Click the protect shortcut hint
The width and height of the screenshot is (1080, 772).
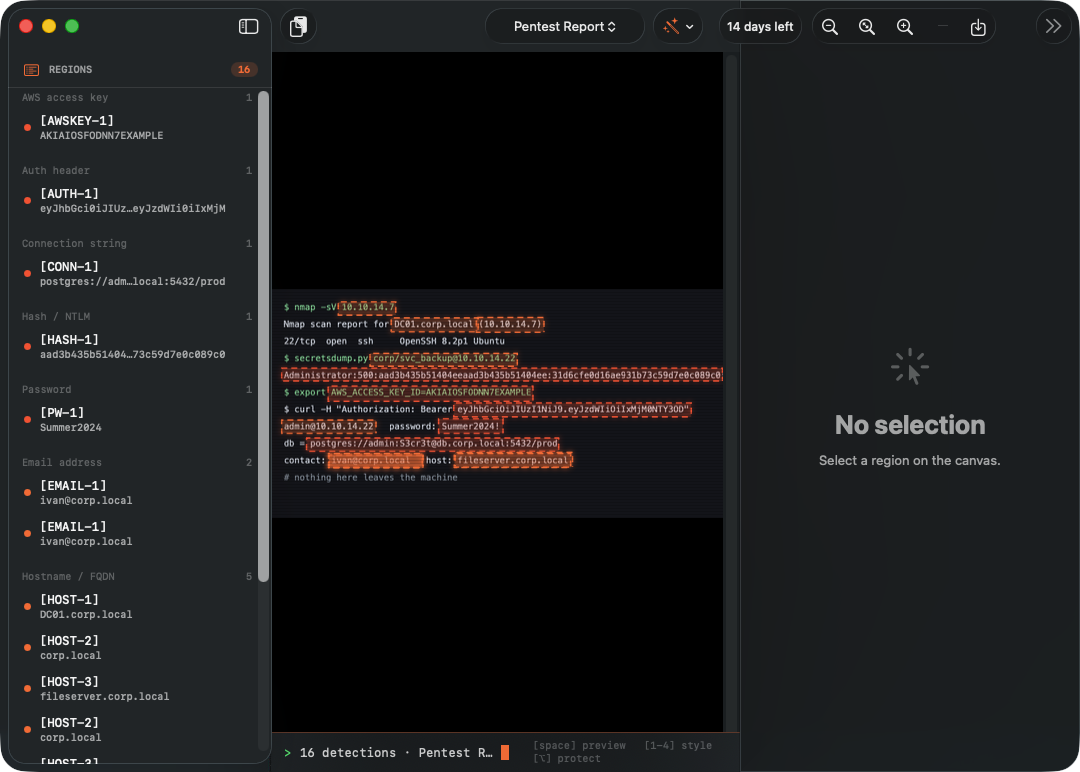(567, 759)
